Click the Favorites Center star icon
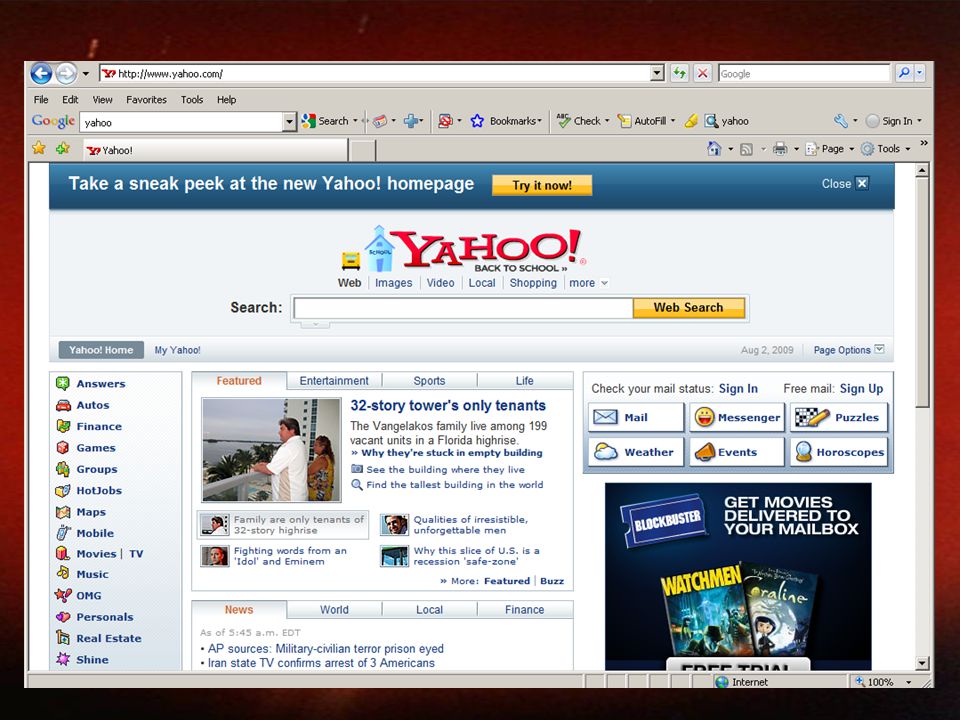960x720 pixels. pyautogui.click(x=39, y=148)
